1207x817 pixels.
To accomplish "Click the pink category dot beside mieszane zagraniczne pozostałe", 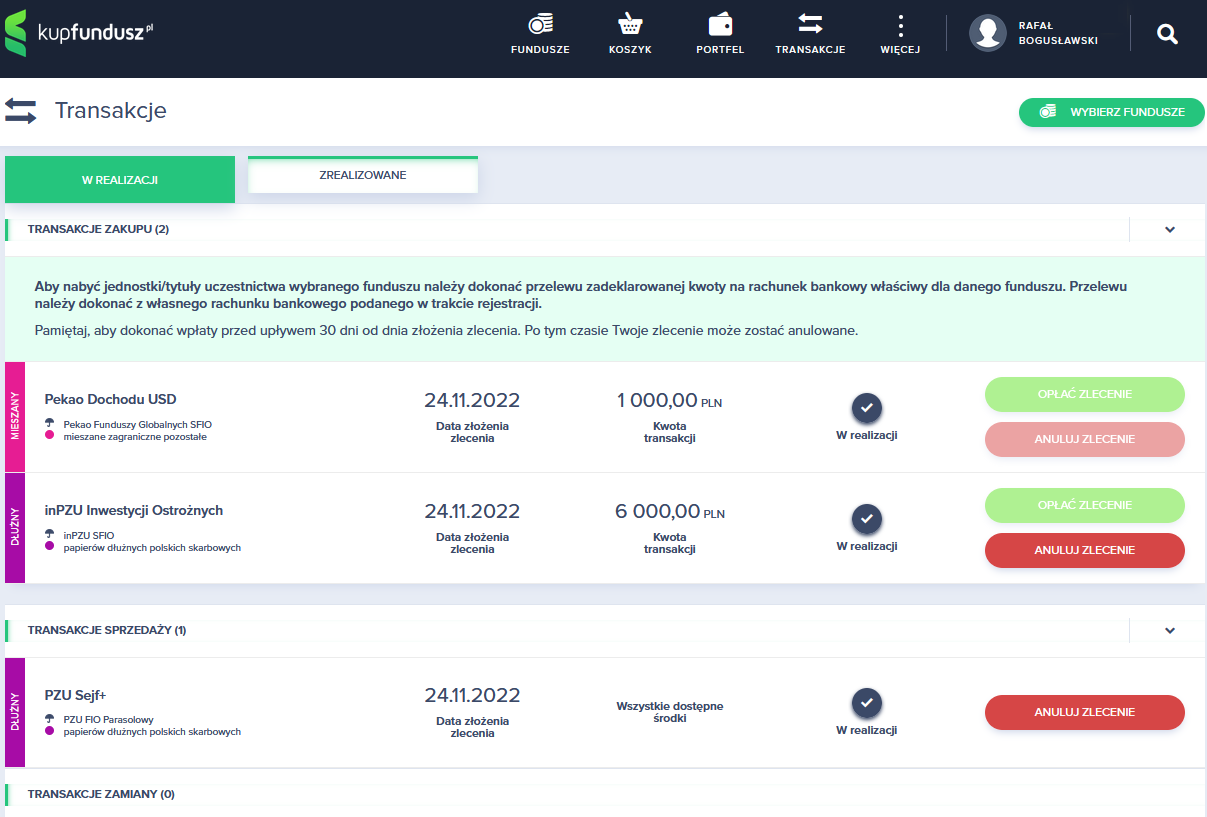I will click(49, 437).
